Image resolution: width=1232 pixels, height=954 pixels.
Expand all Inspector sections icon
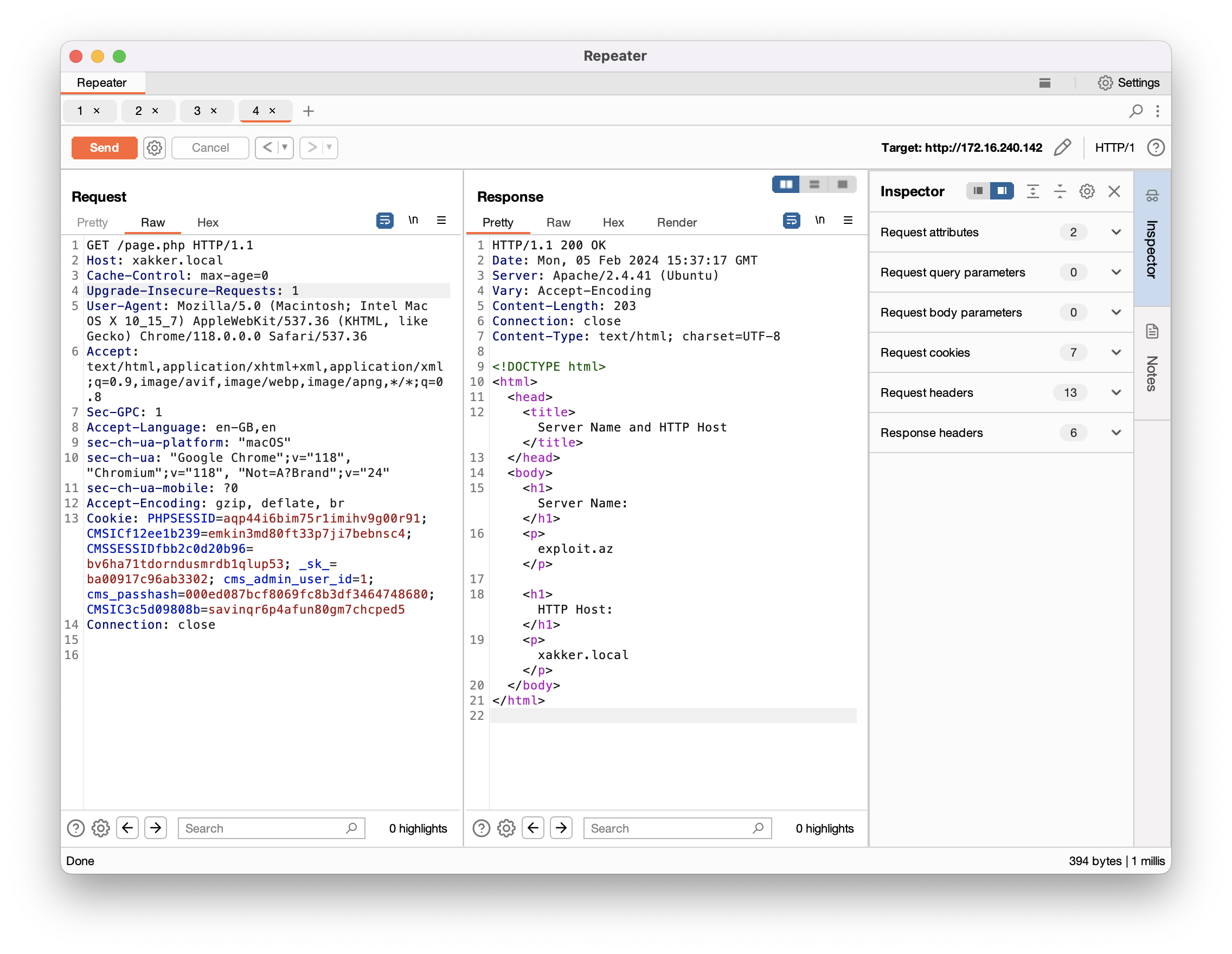[x=1033, y=191]
